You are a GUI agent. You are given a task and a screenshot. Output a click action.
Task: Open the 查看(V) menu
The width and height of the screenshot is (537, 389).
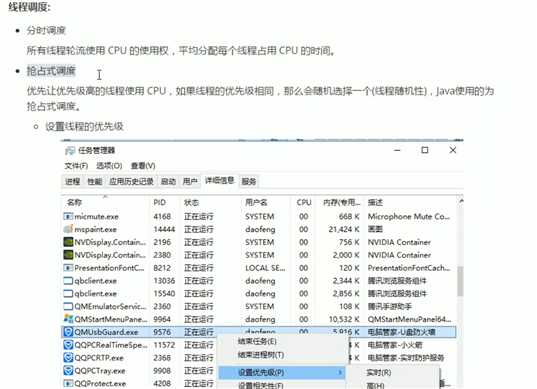pos(143,166)
